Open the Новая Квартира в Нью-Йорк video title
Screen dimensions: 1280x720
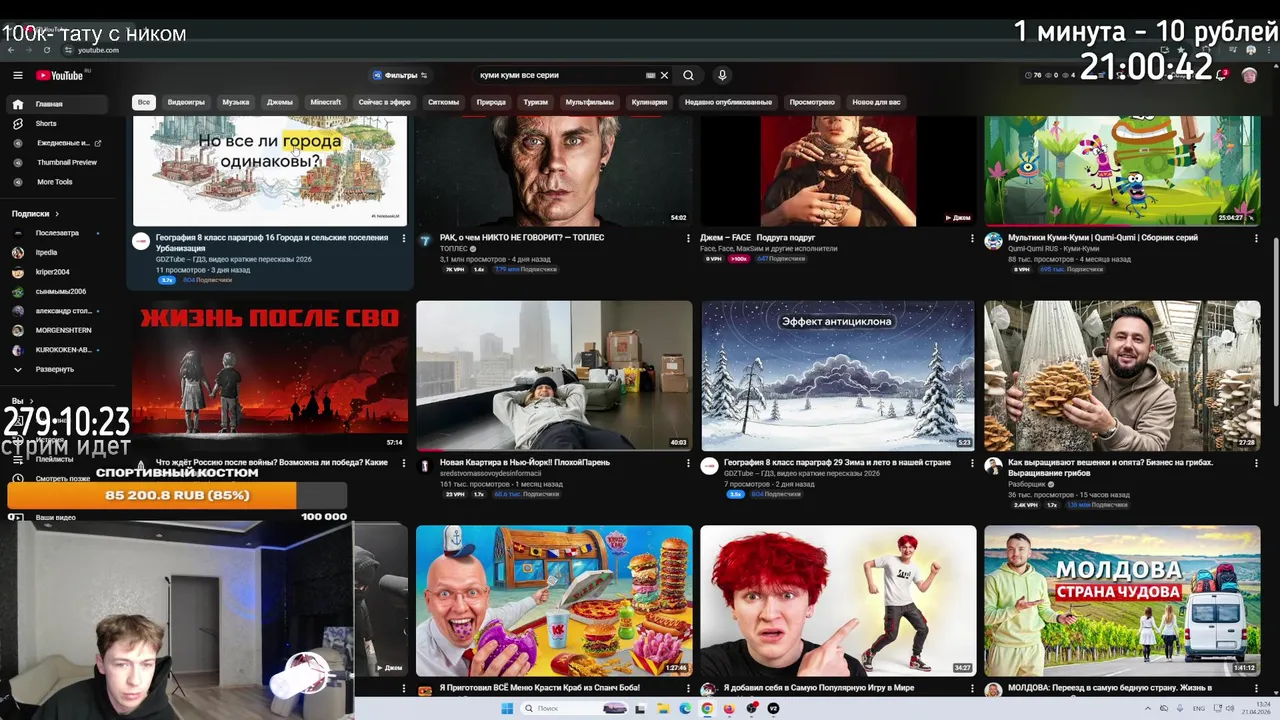click(525, 462)
